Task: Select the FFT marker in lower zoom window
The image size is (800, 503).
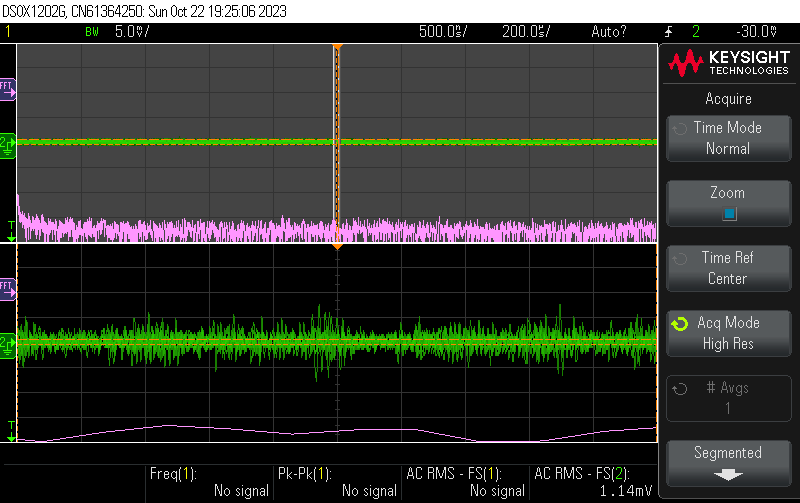Action: (x=8, y=289)
